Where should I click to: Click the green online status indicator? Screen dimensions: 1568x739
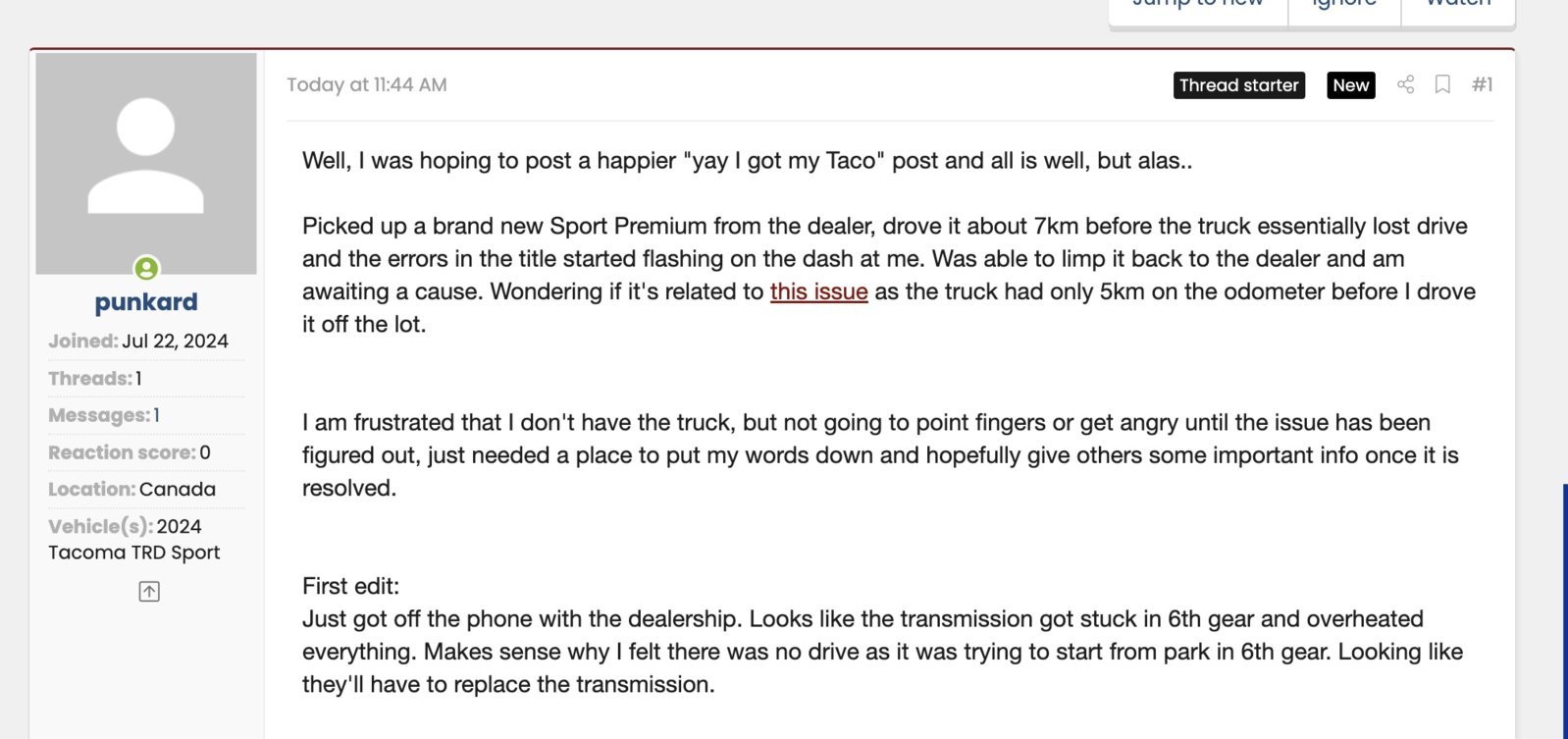pos(146,268)
